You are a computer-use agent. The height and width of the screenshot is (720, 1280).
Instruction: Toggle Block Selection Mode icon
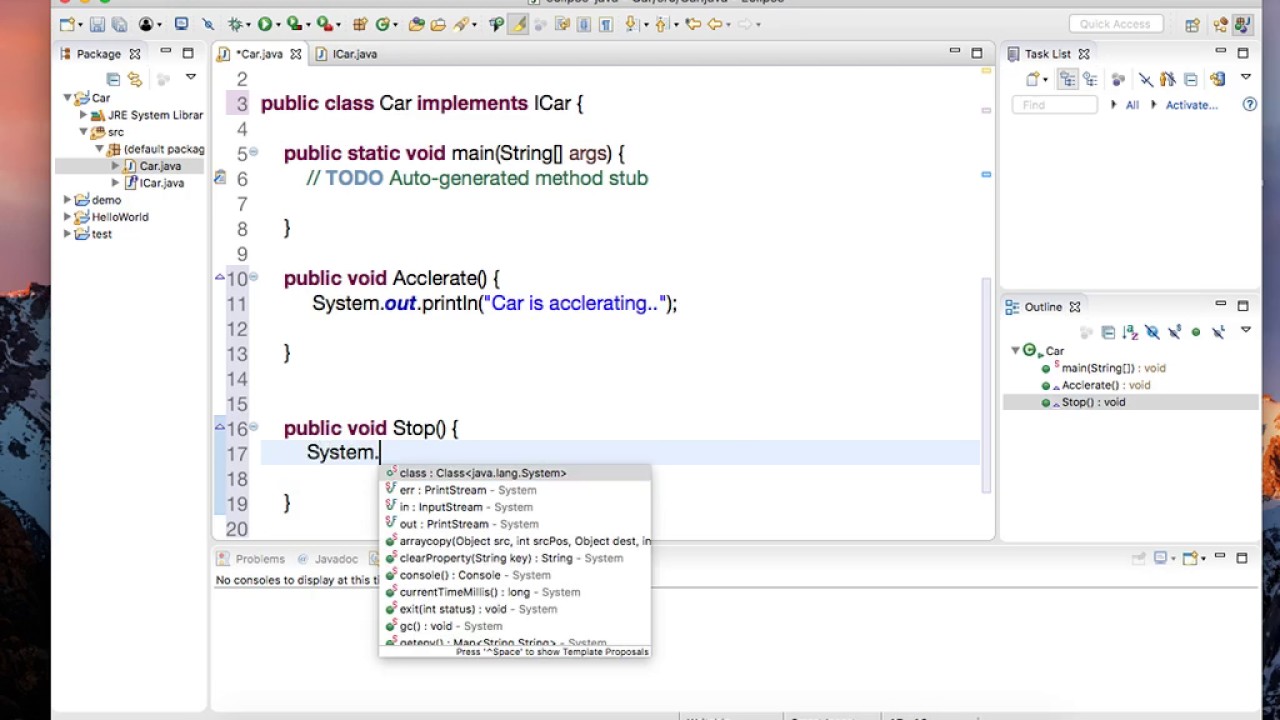pos(585,24)
